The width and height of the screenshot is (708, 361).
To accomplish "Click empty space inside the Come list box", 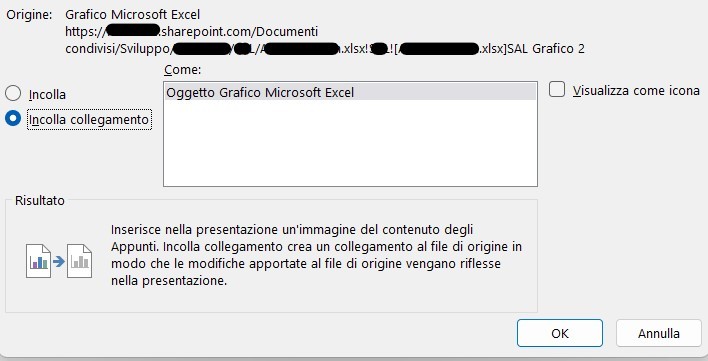I will click(x=350, y=142).
